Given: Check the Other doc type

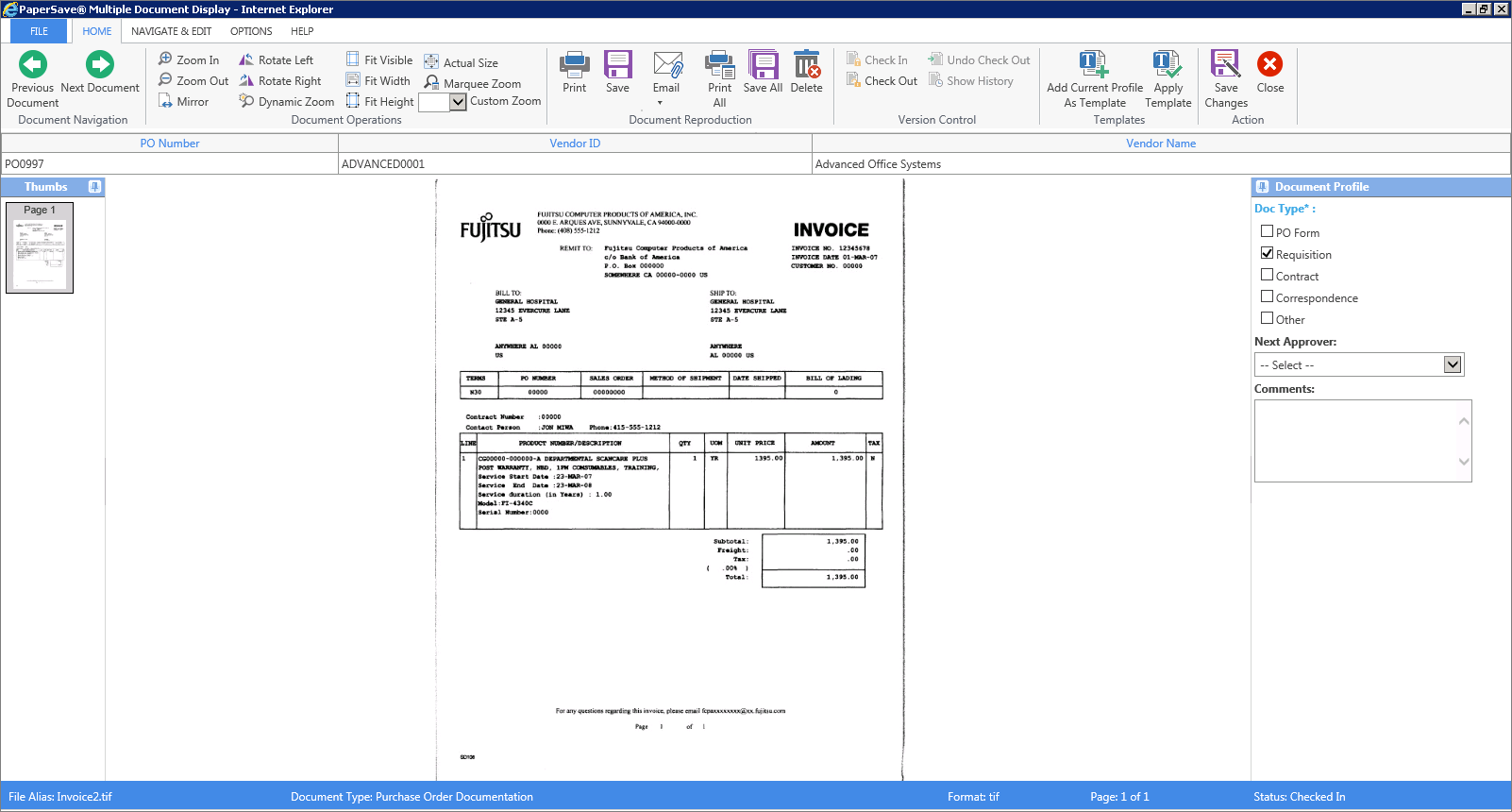Looking at the screenshot, I should (x=1267, y=317).
